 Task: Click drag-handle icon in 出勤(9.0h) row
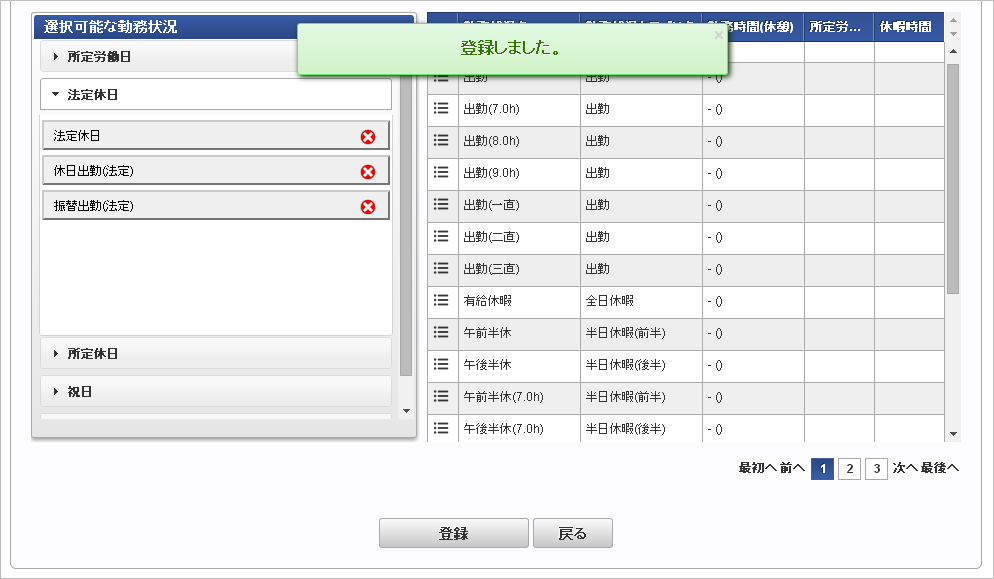(x=441, y=172)
